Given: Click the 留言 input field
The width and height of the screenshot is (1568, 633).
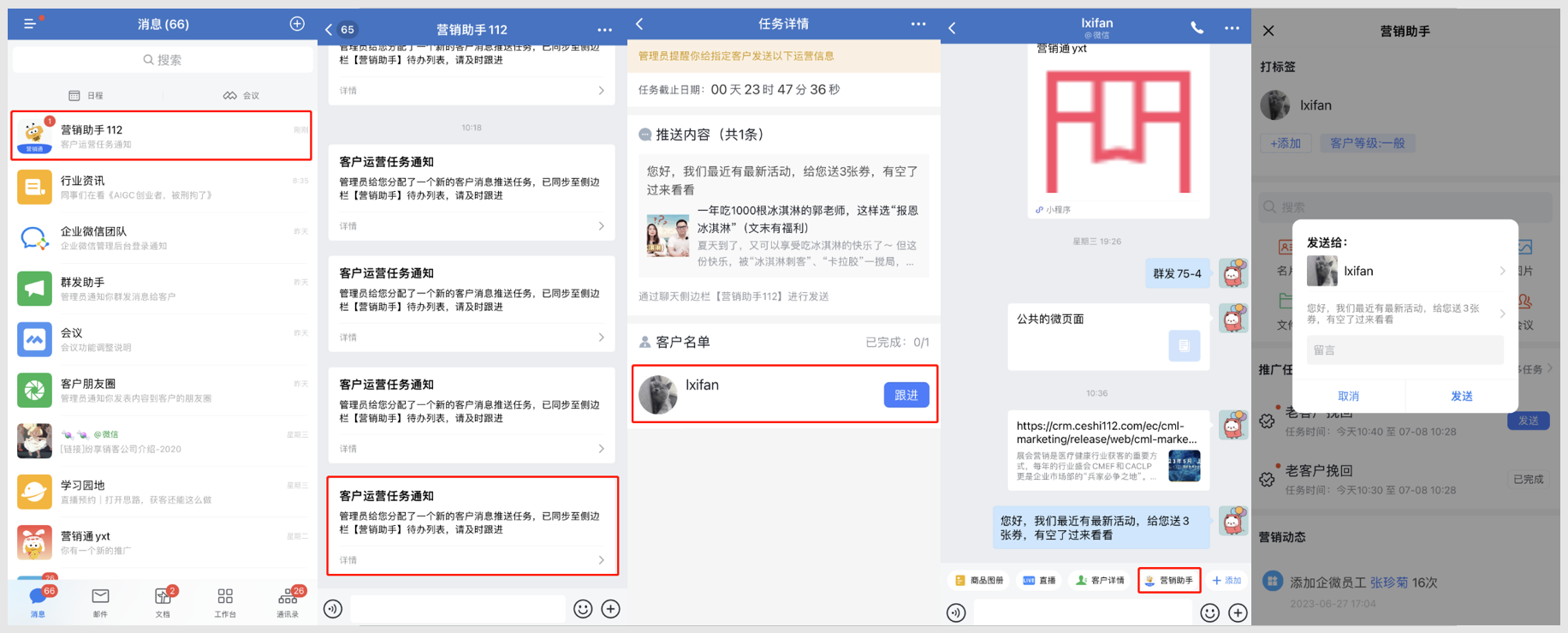Looking at the screenshot, I should point(1405,349).
